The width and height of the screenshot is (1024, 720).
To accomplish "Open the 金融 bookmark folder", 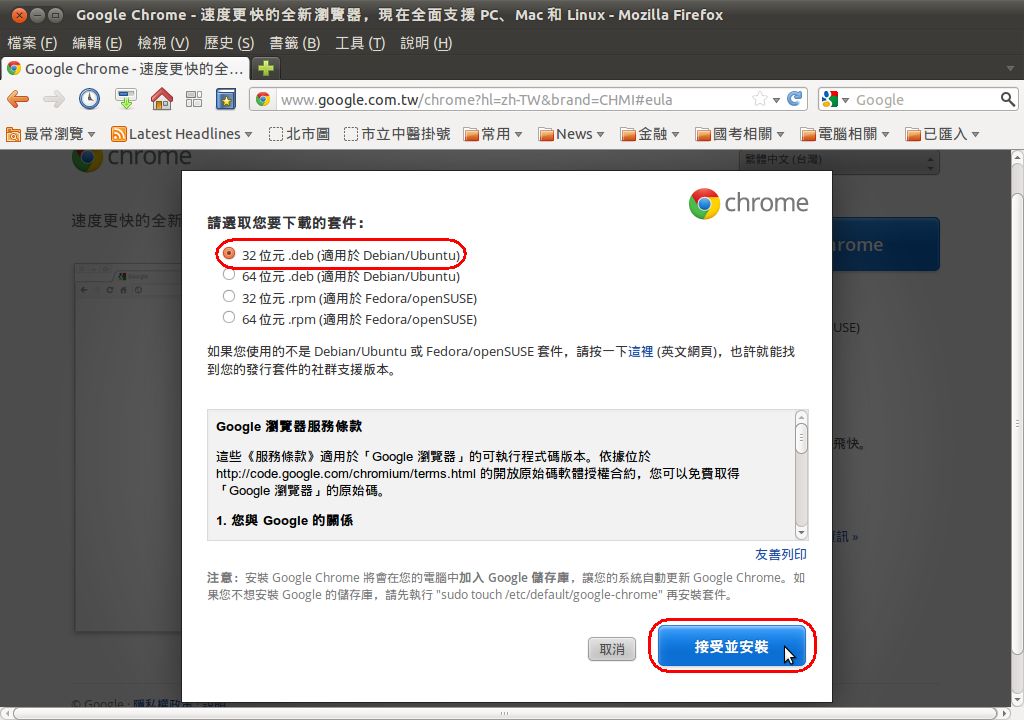I will [650, 134].
